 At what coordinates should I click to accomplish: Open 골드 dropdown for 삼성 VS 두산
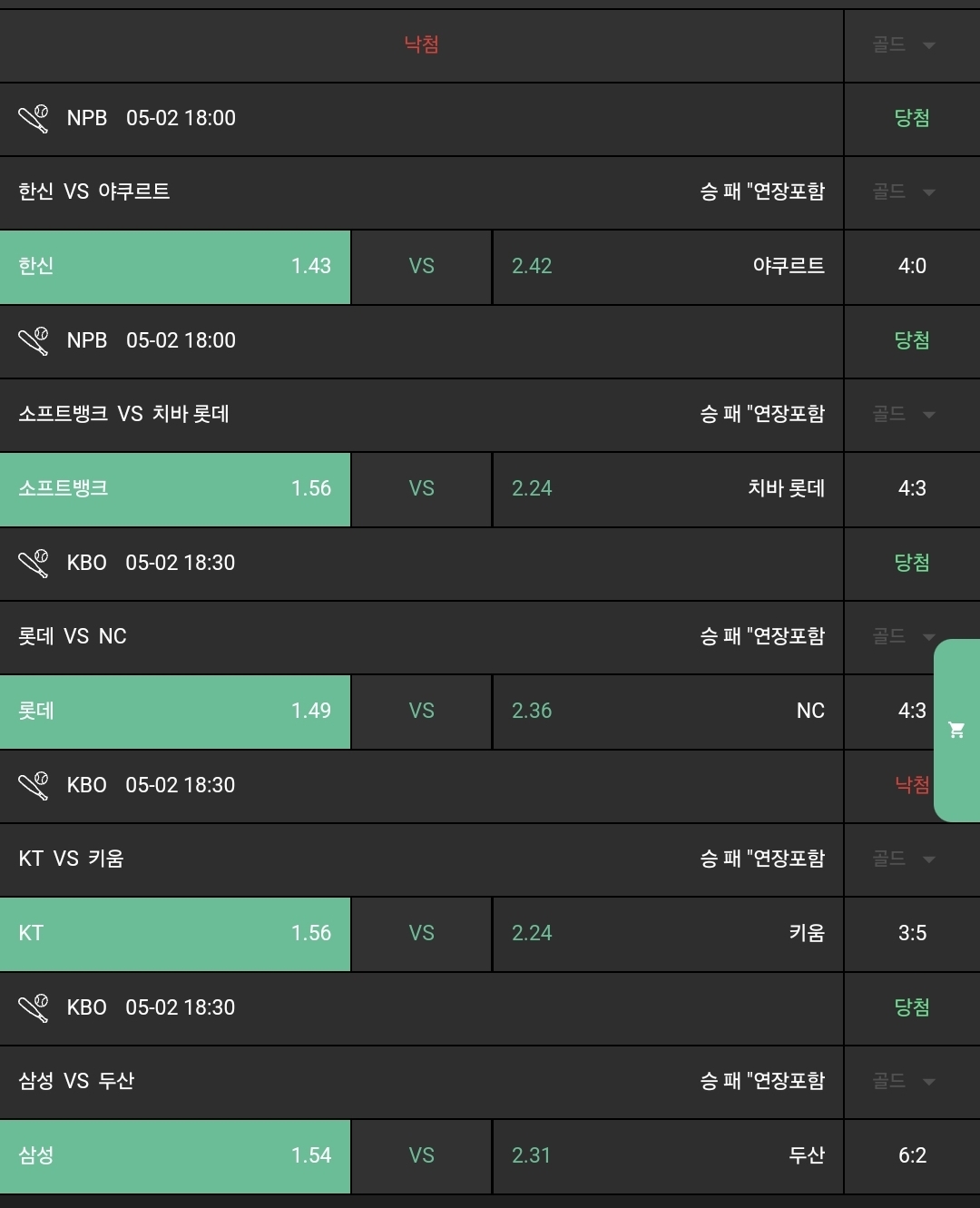(904, 1081)
